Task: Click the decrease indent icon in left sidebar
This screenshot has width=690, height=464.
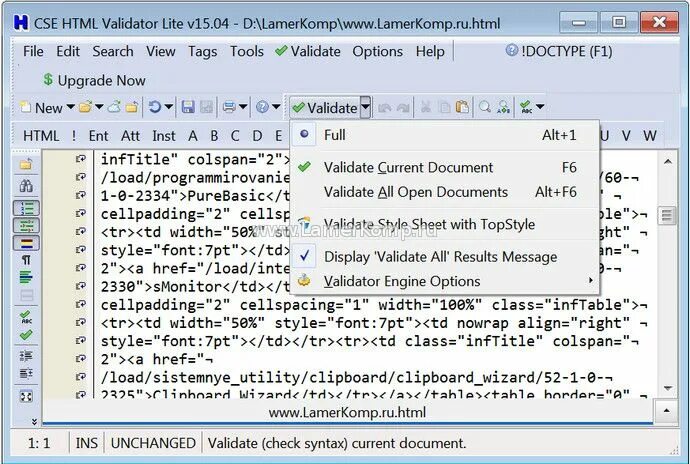Action: pyautogui.click(x=26, y=374)
